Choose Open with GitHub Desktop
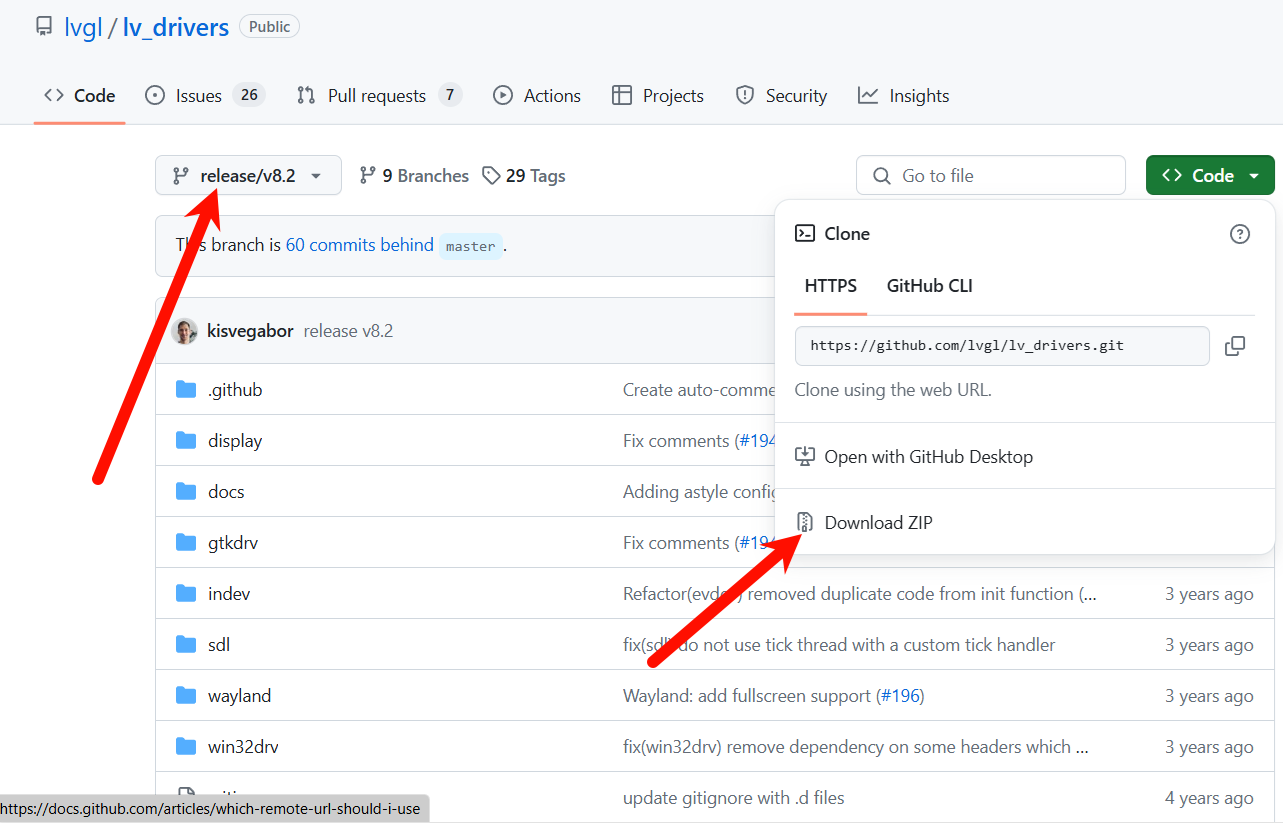The width and height of the screenshot is (1283, 823). click(x=1025, y=457)
